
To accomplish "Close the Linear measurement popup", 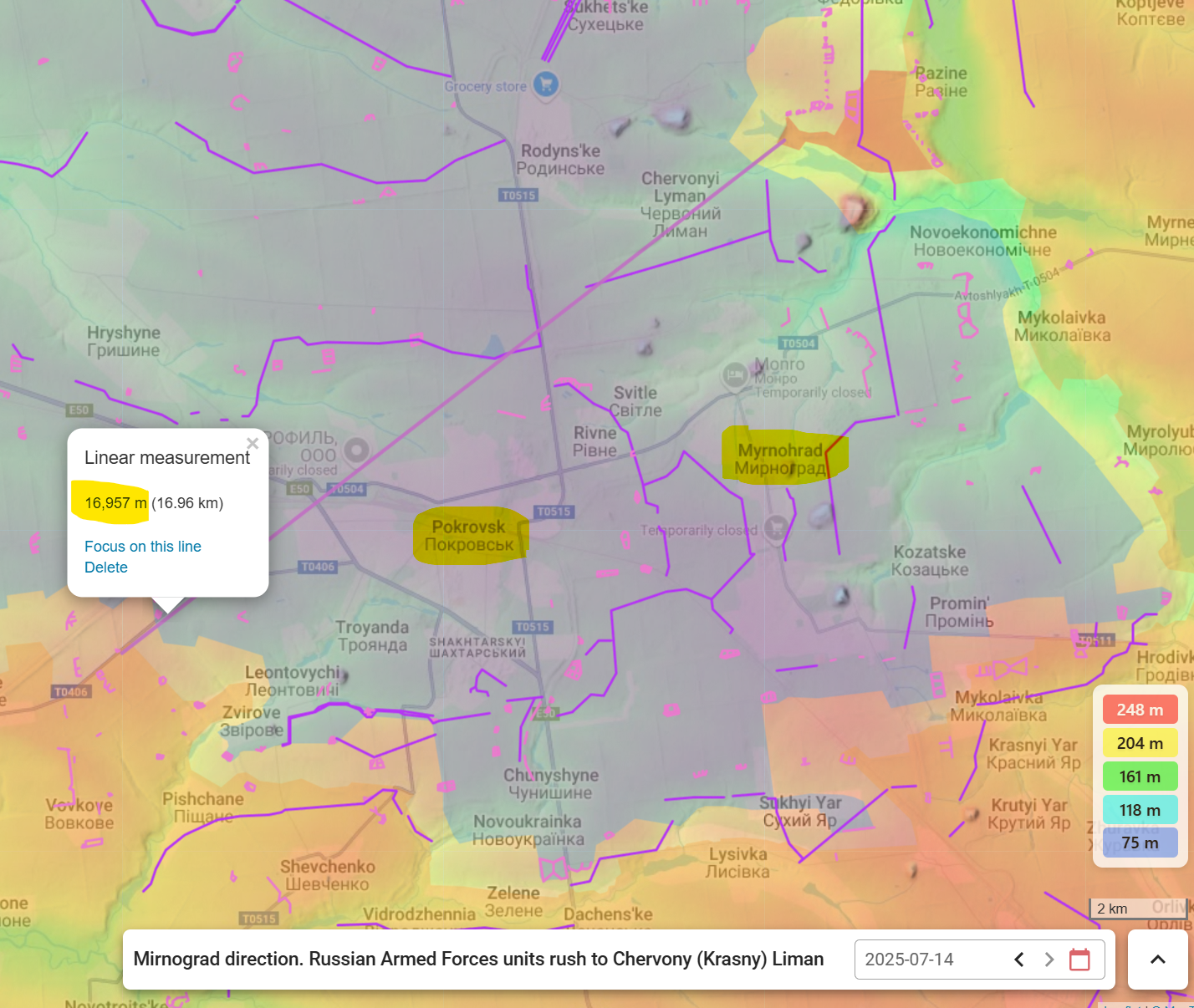I will tap(253, 443).
